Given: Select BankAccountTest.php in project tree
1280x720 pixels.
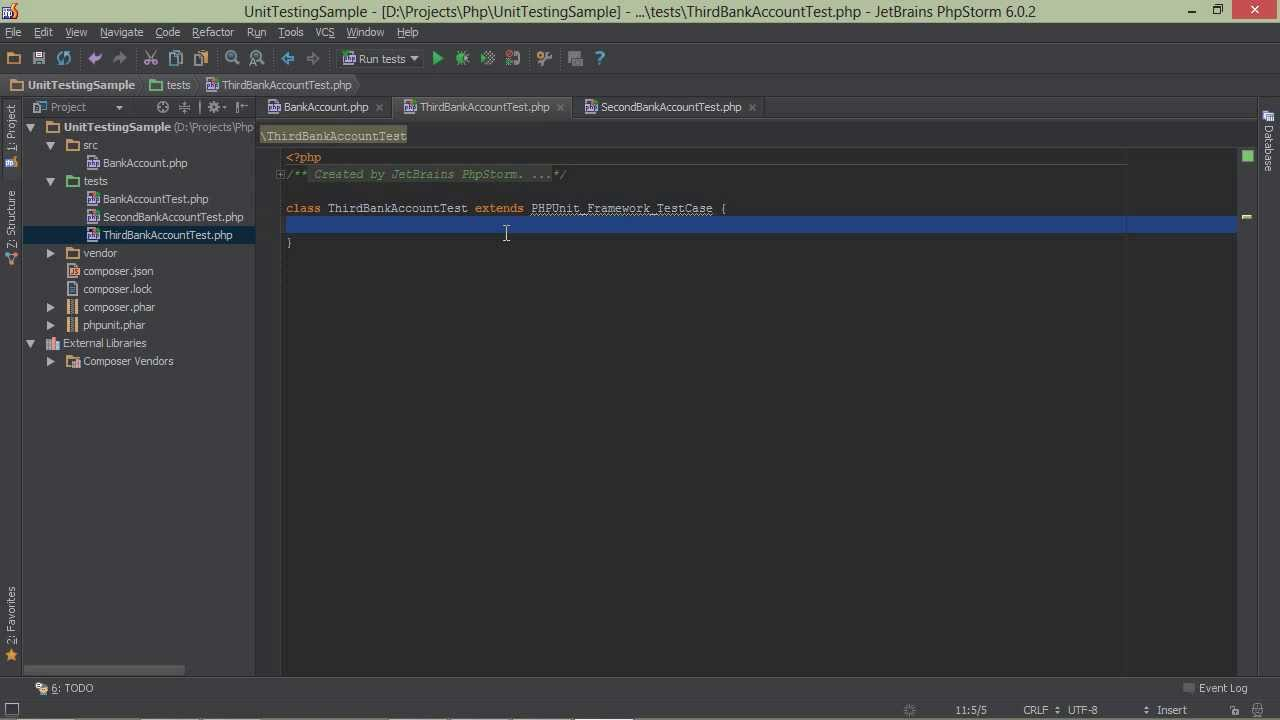Looking at the screenshot, I should 155,199.
